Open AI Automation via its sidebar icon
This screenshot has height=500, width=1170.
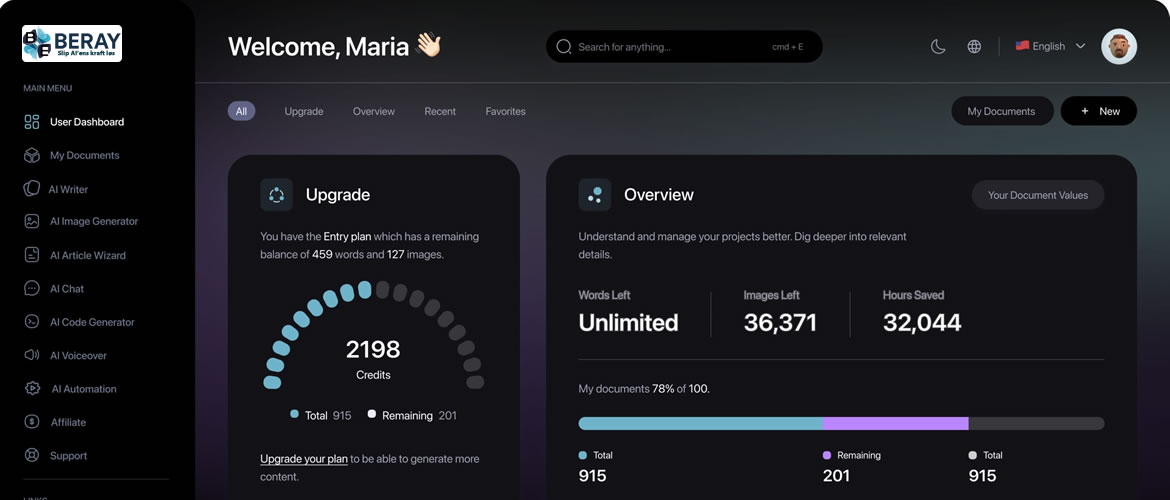click(32, 389)
